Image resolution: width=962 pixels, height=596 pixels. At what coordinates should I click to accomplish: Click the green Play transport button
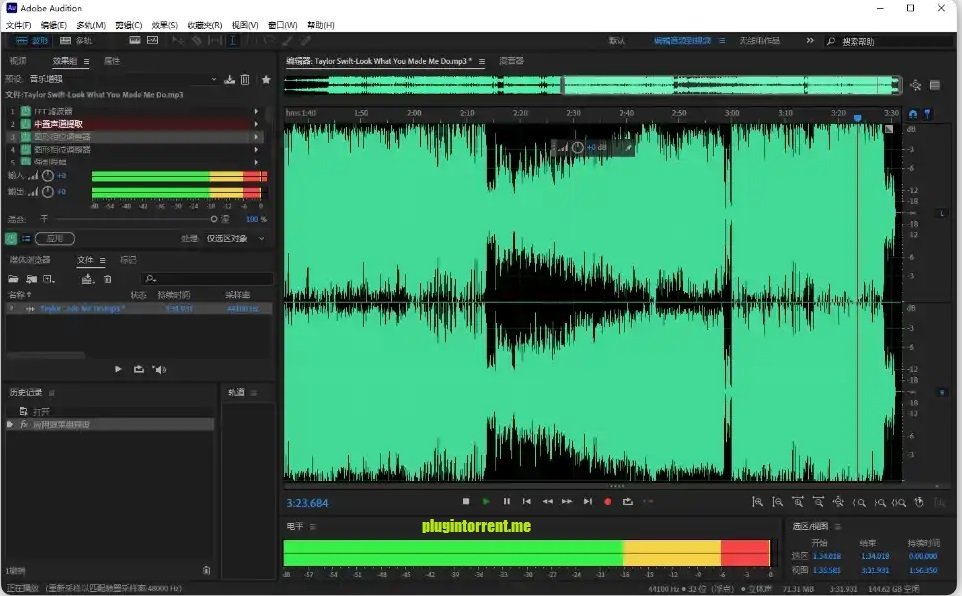486,501
